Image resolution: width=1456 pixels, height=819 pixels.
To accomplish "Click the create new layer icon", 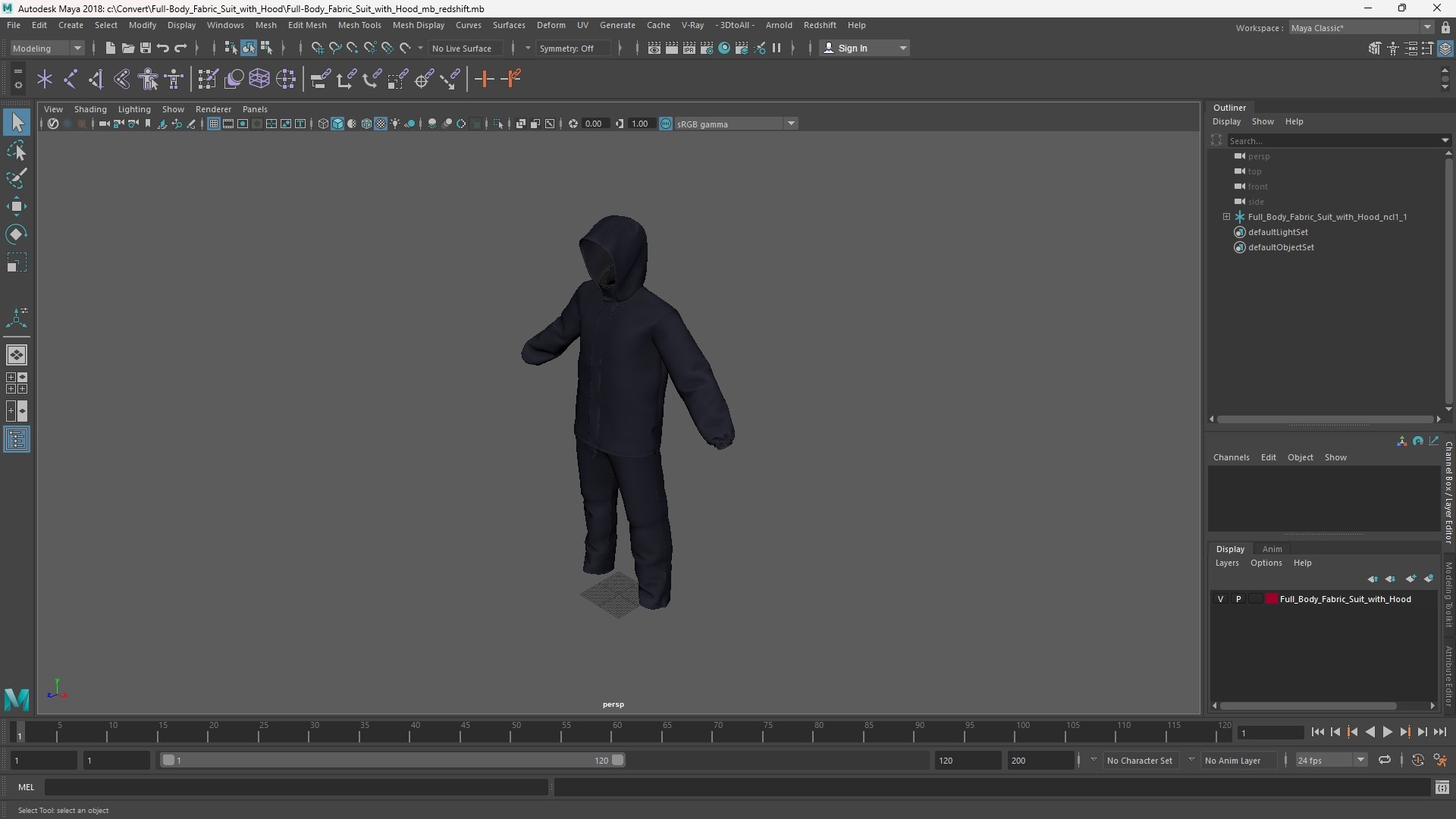I will pos(1410,579).
